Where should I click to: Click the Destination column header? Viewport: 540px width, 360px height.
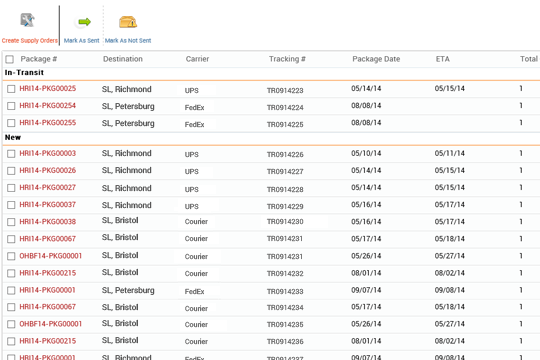pyautogui.click(x=123, y=59)
